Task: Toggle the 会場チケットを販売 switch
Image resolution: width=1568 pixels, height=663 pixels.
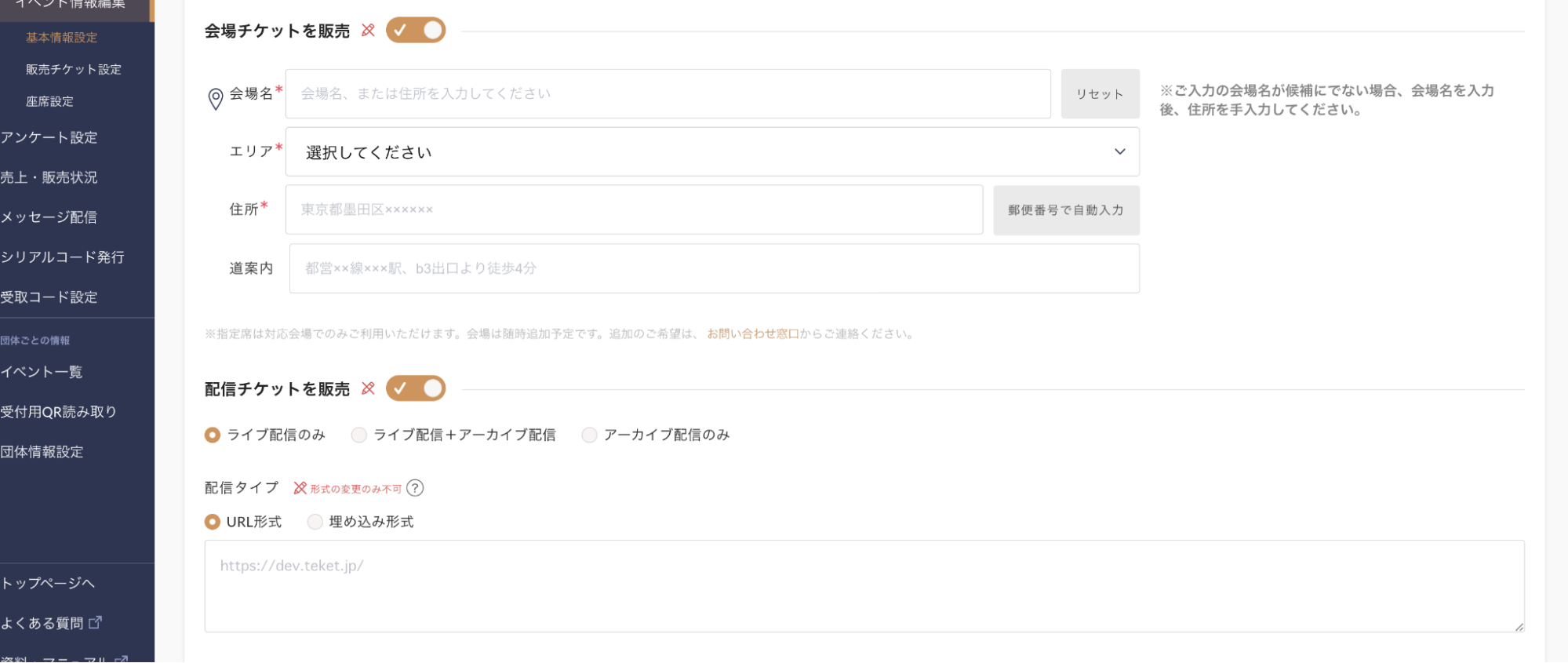Action: click(x=416, y=31)
